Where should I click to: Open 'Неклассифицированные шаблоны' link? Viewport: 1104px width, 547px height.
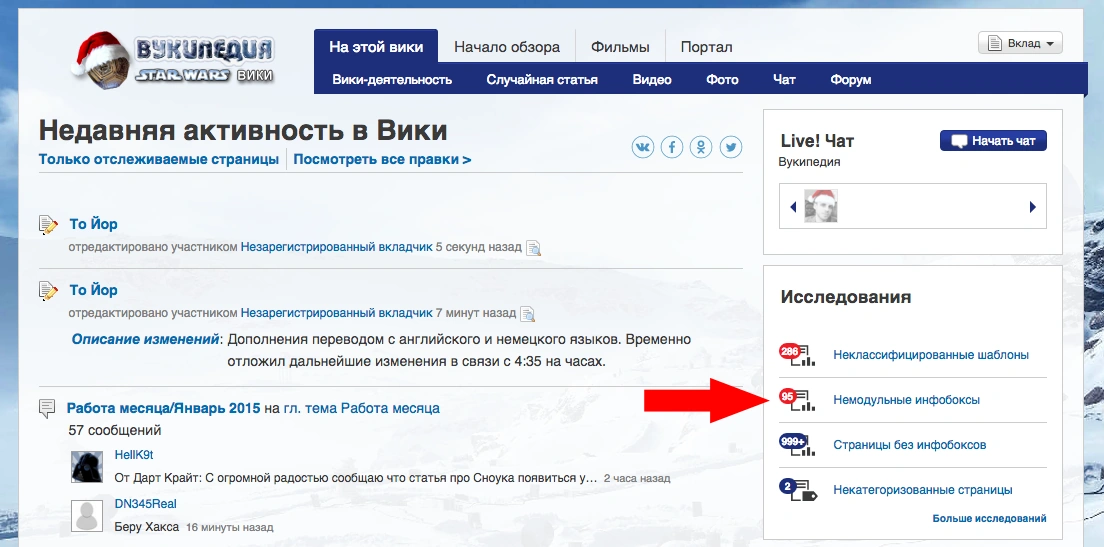click(931, 355)
